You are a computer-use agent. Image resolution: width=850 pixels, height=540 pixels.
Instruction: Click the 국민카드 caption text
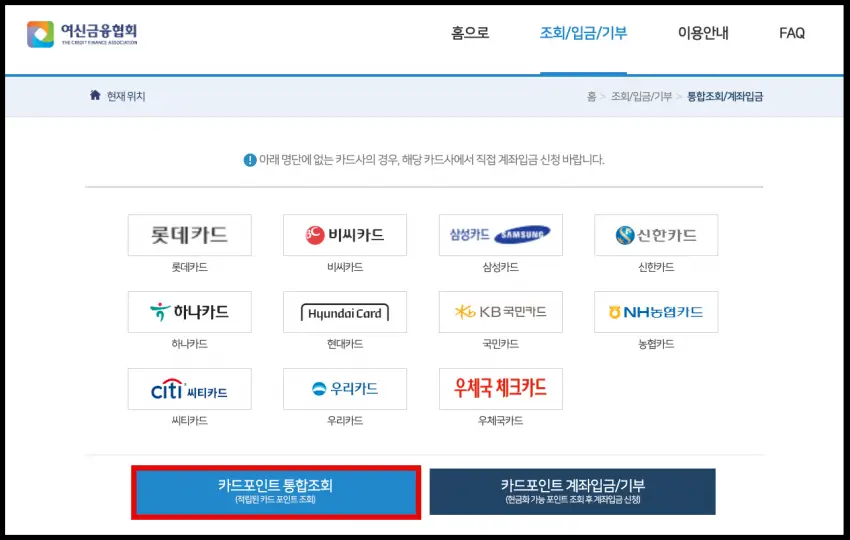coord(500,344)
